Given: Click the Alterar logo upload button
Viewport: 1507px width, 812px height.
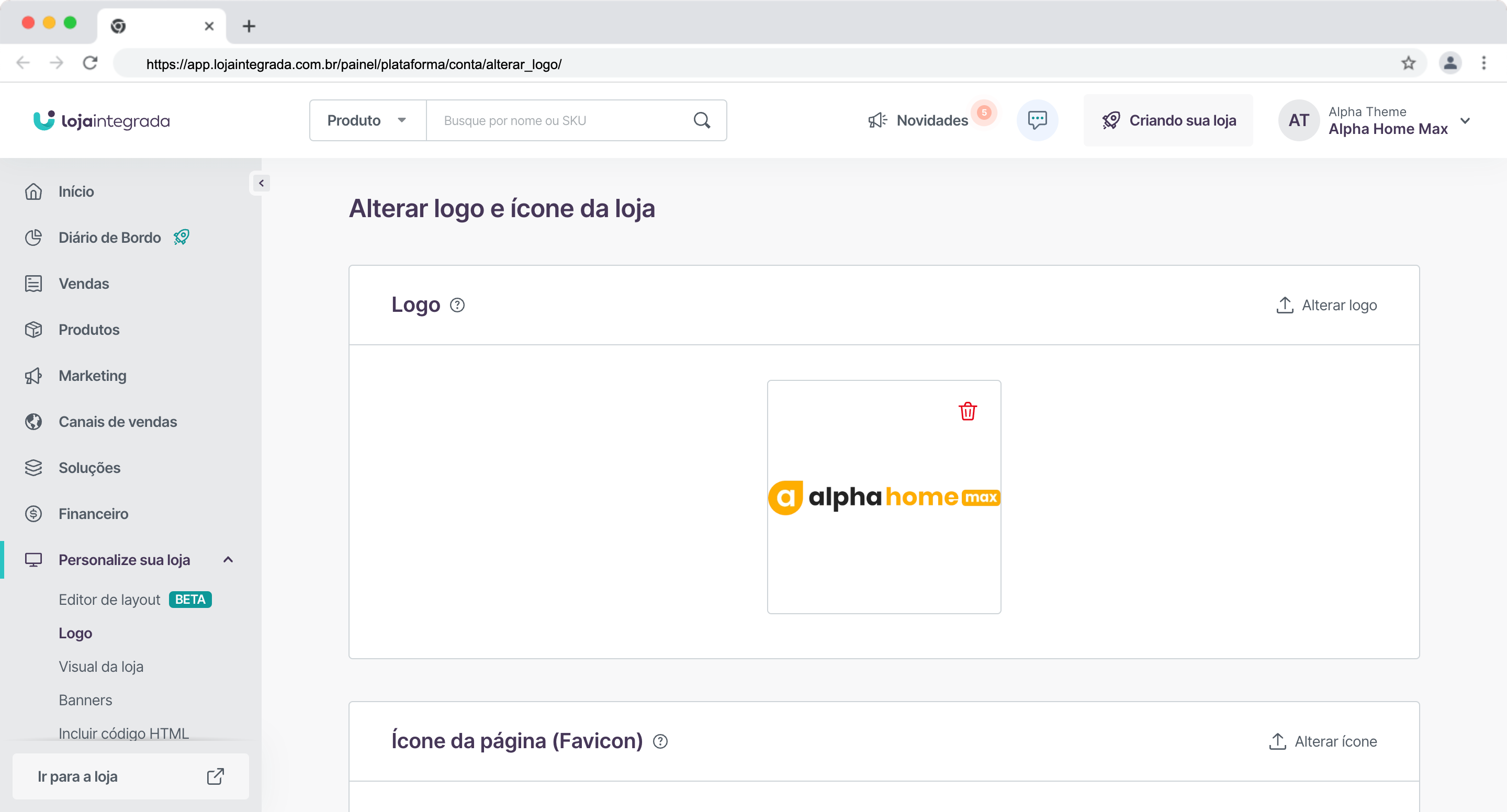Looking at the screenshot, I should tap(1326, 306).
